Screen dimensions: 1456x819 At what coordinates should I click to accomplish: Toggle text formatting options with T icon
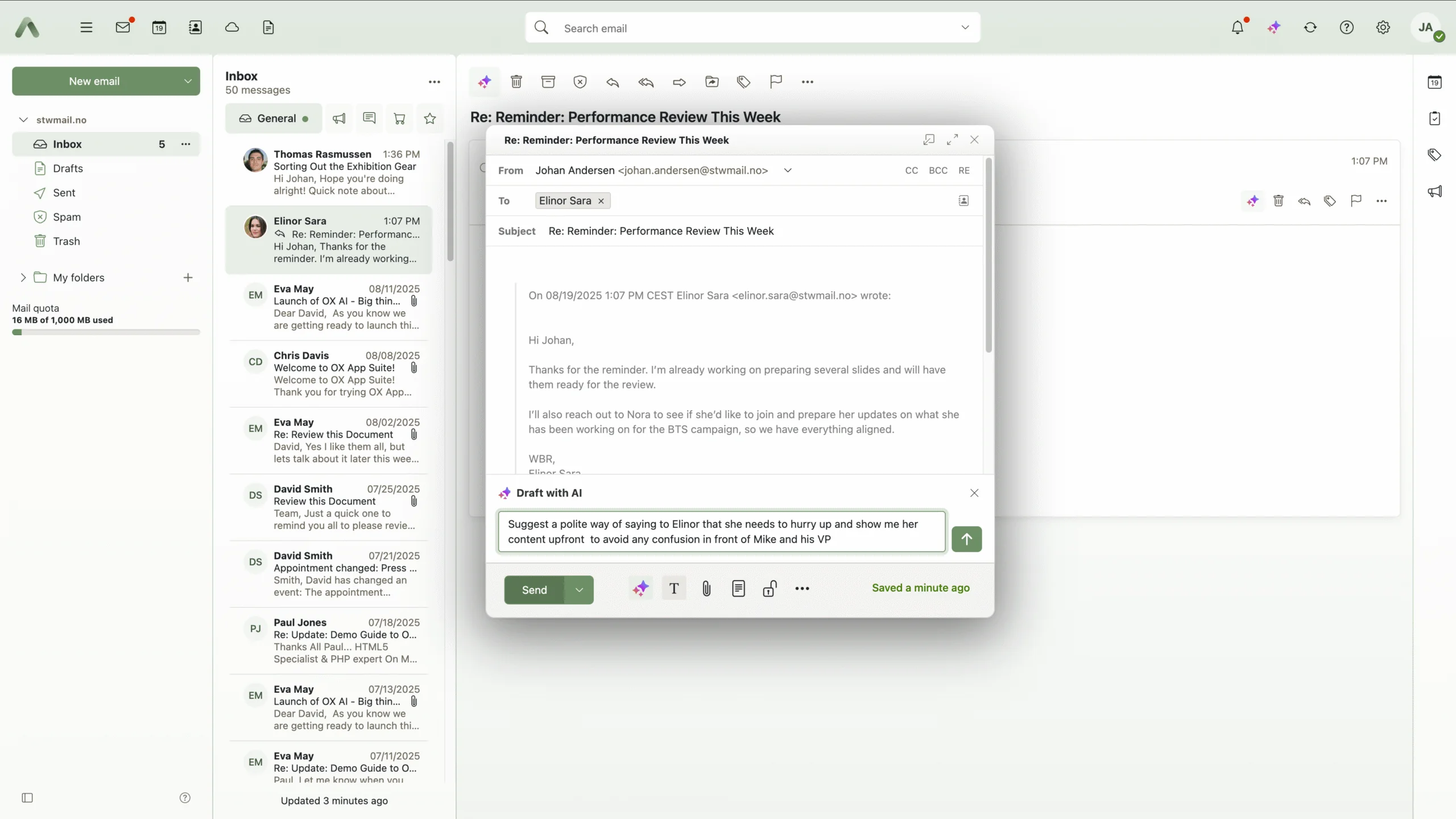(674, 589)
